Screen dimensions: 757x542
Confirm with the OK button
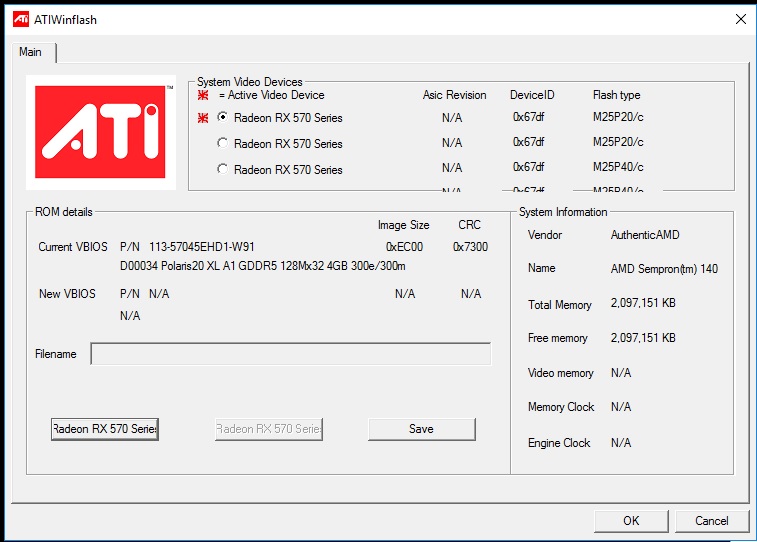tap(630, 520)
